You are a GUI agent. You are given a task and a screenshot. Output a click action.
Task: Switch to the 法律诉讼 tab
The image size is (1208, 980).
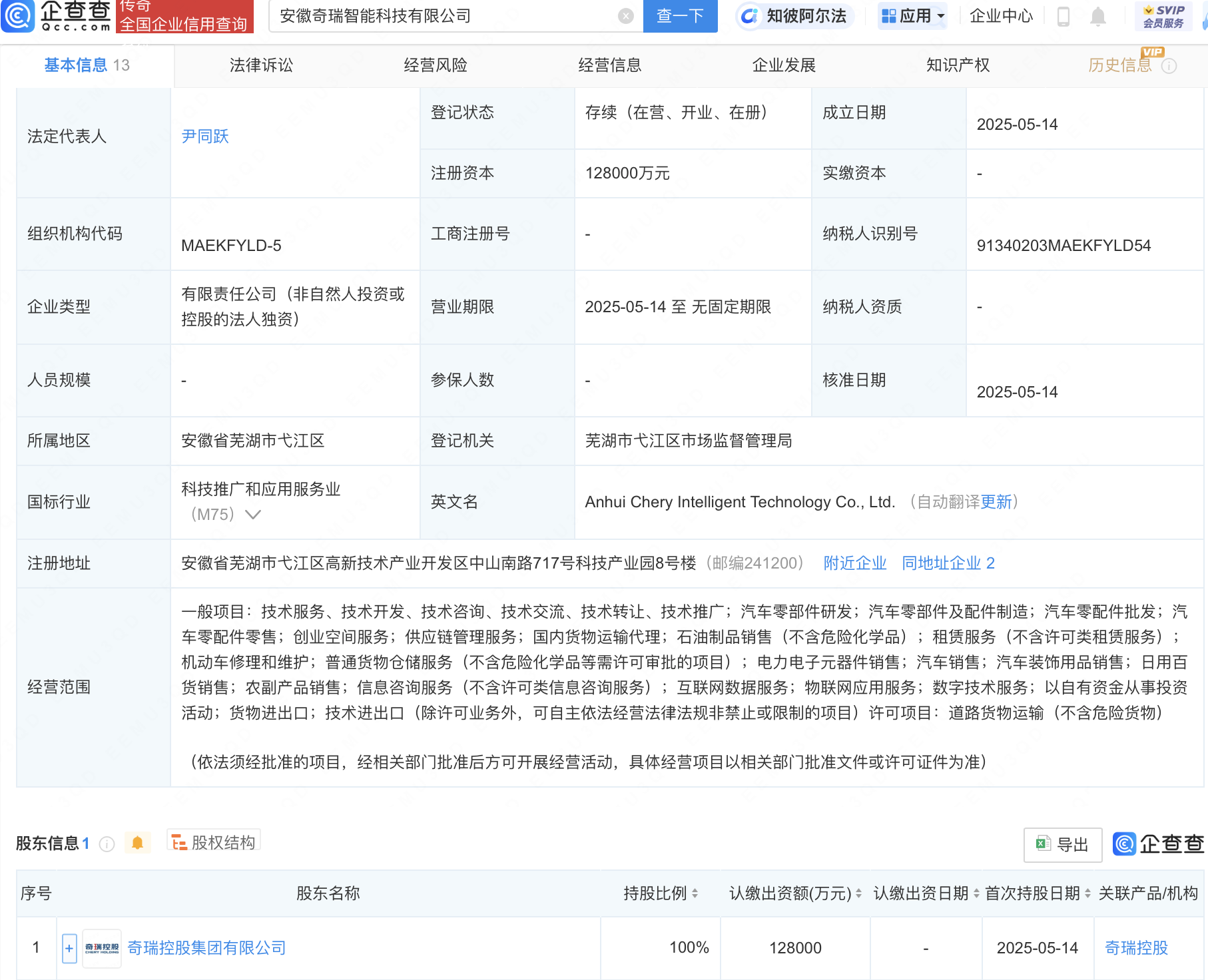pos(261,65)
